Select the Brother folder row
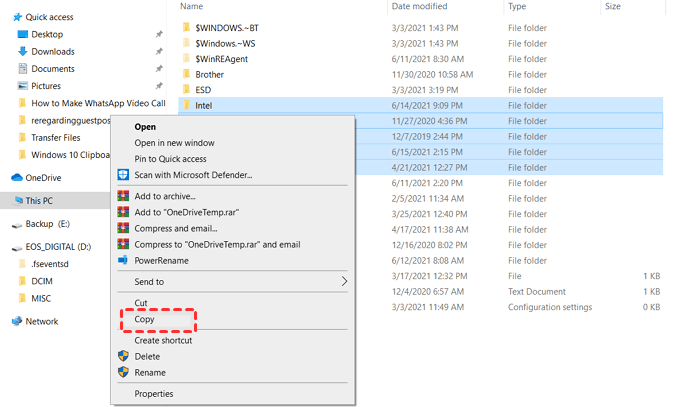 click(209, 74)
